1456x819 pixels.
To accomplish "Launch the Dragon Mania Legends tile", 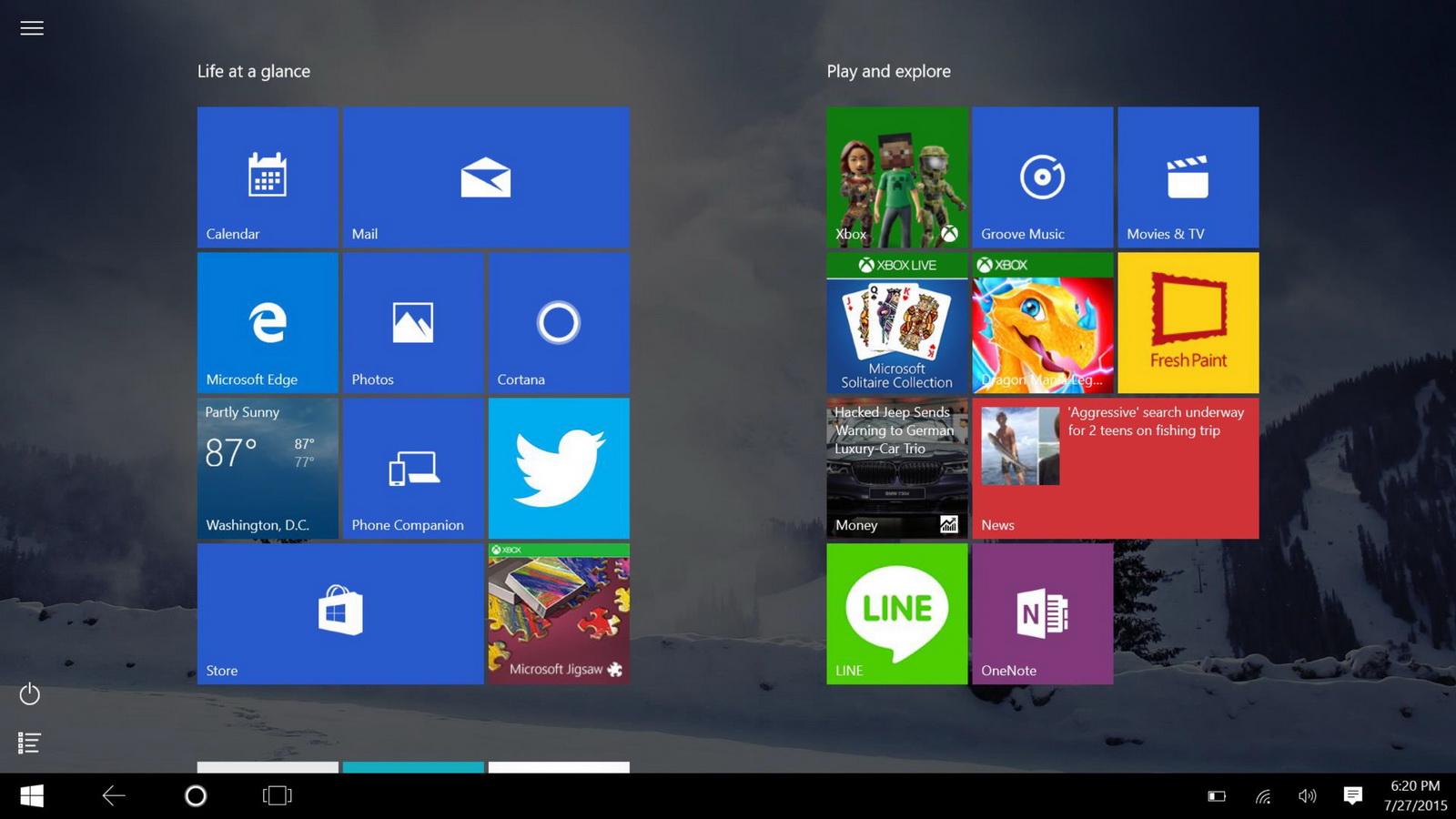I will 1043,323.
